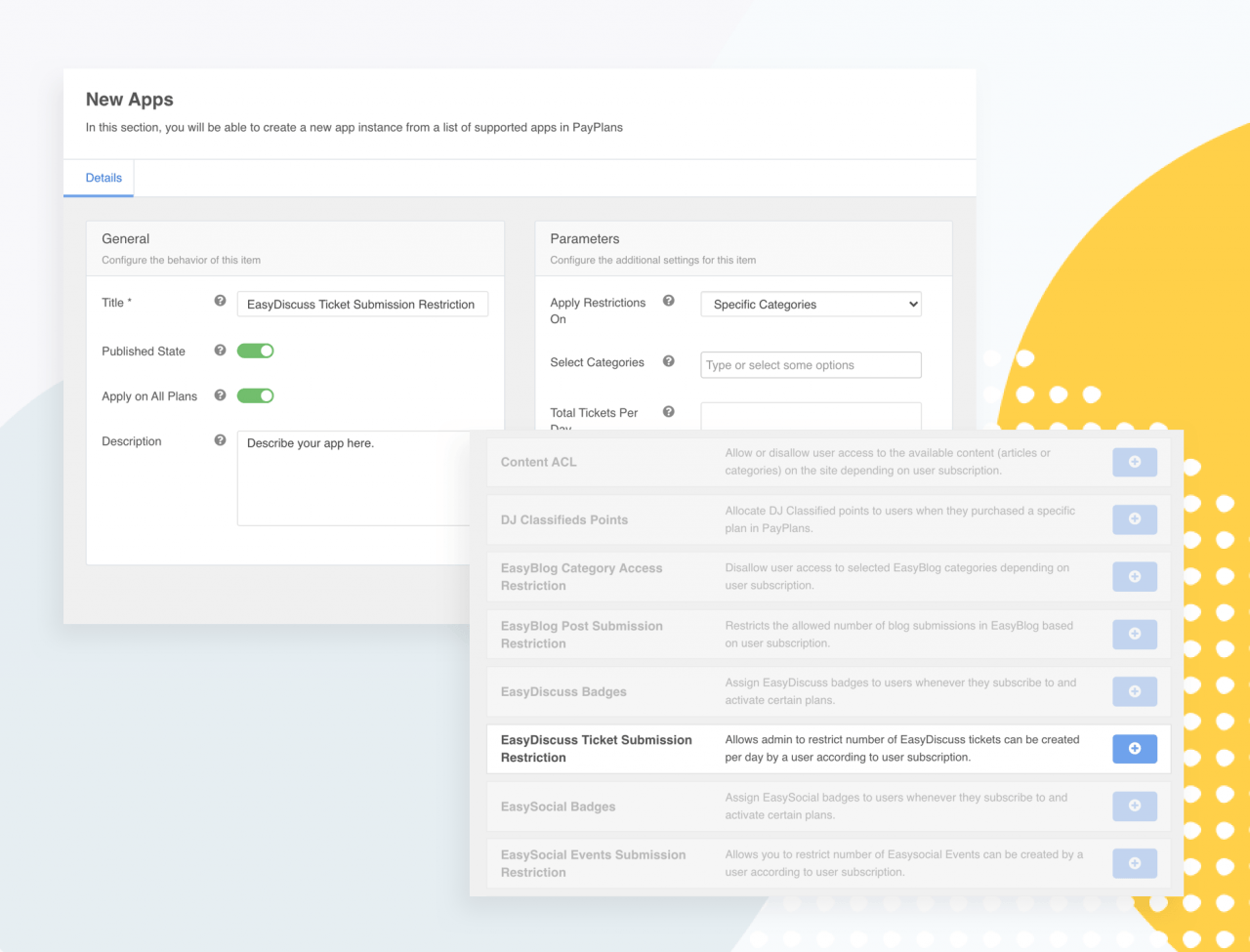Click EasyDiscuss Ticket Submission Restriction description text
This screenshot has width=1250, height=952.
coord(902,748)
